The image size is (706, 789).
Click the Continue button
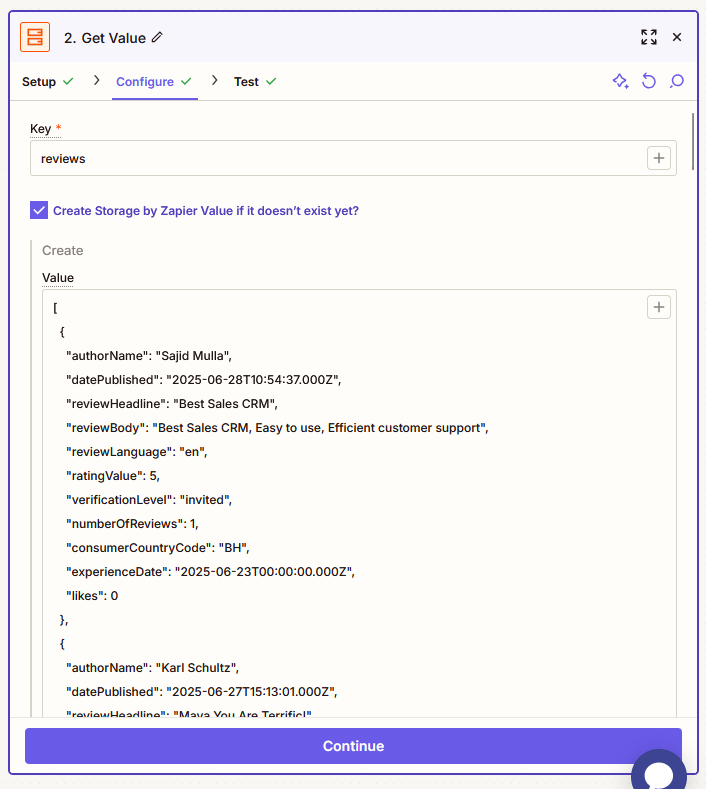tap(353, 746)
